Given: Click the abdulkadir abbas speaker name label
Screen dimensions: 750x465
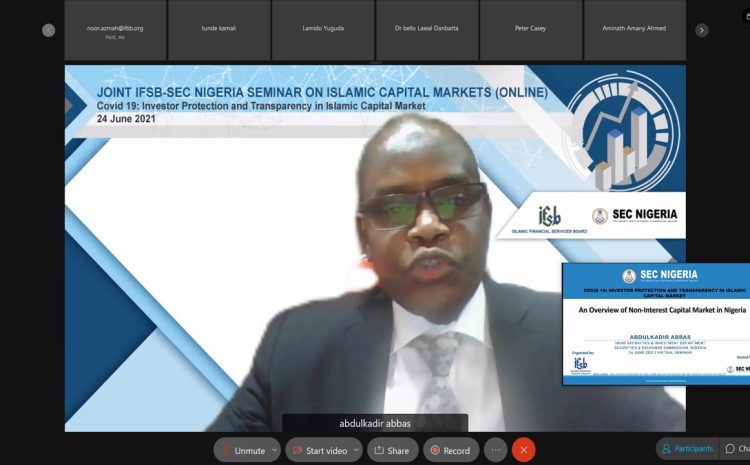Looking at the screenshot, I should tap(375, 423).
